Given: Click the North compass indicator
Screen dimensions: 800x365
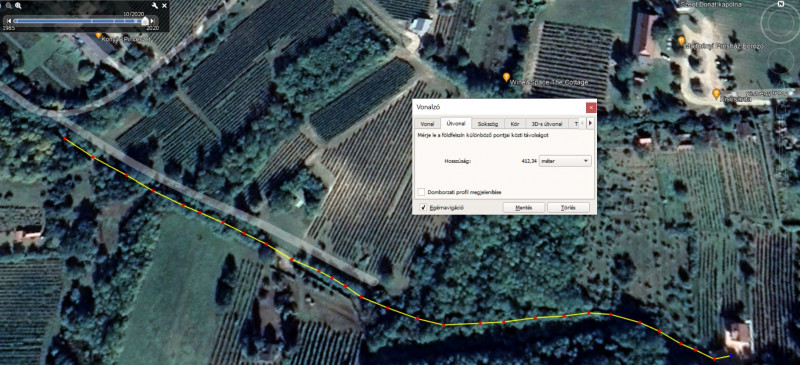Looking at the screenshot, I should [x=781, y=4].
